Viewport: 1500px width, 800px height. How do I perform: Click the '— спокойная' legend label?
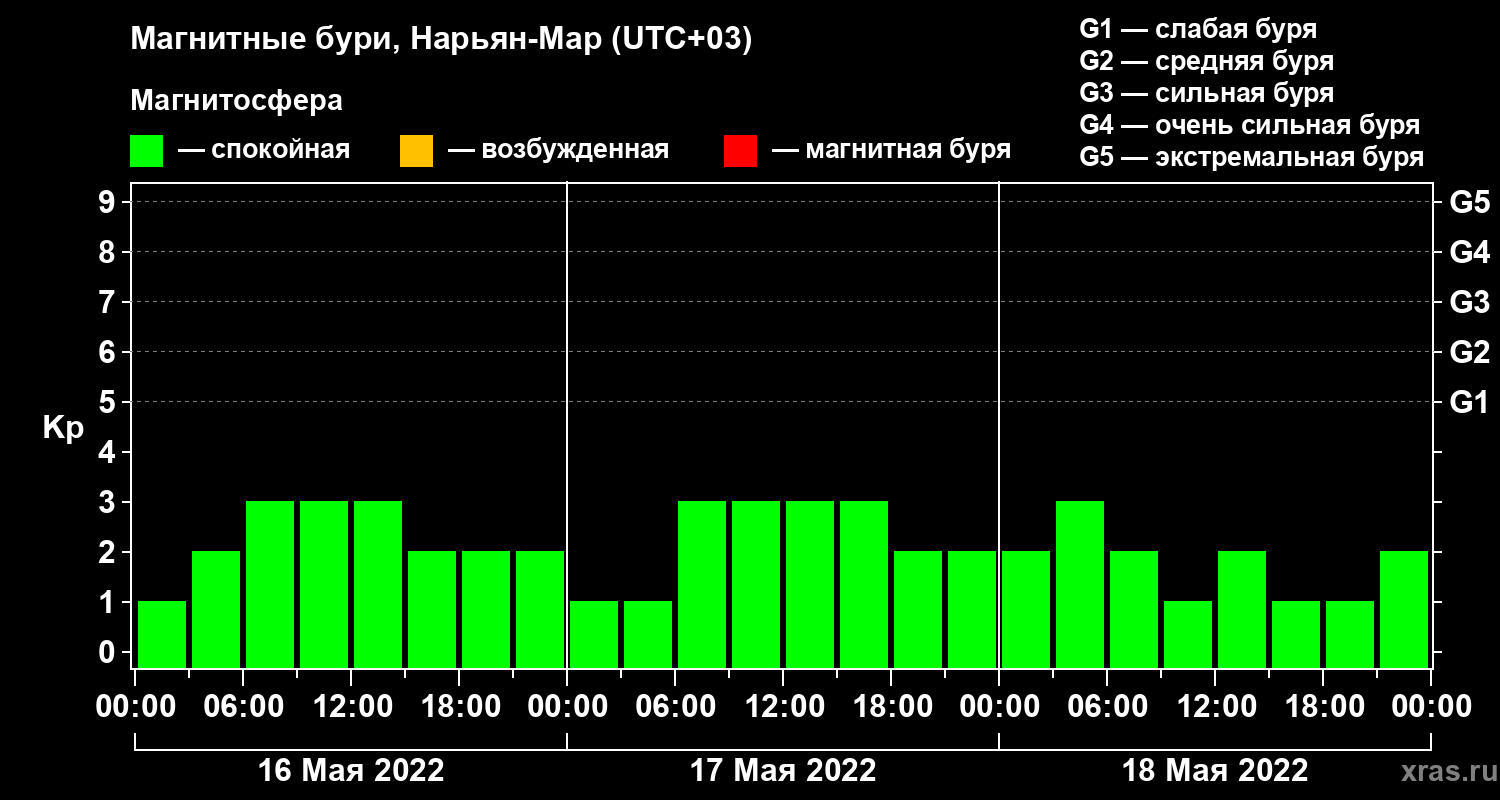pos(264,151)
